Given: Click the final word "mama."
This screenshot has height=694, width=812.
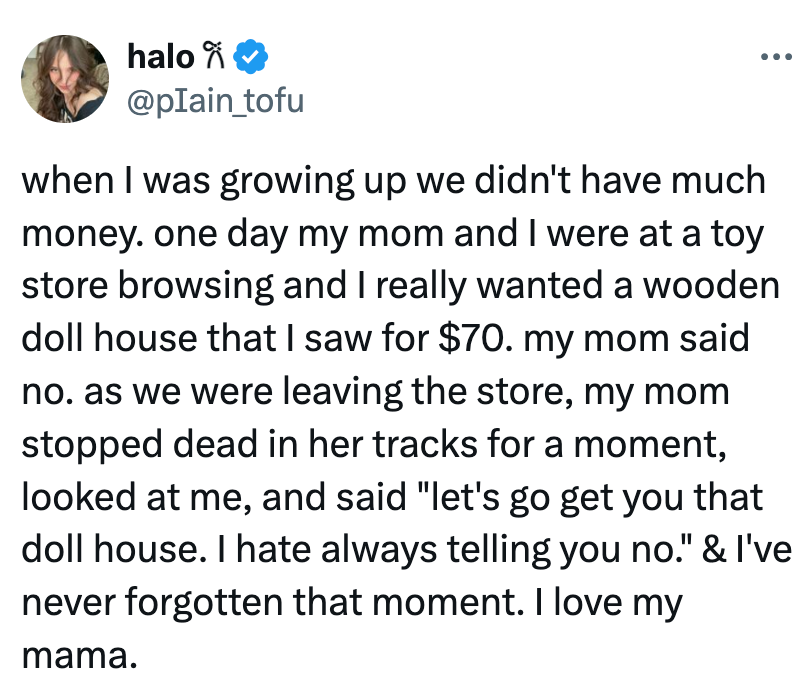Looking at the screenshot, I should 76,657.
